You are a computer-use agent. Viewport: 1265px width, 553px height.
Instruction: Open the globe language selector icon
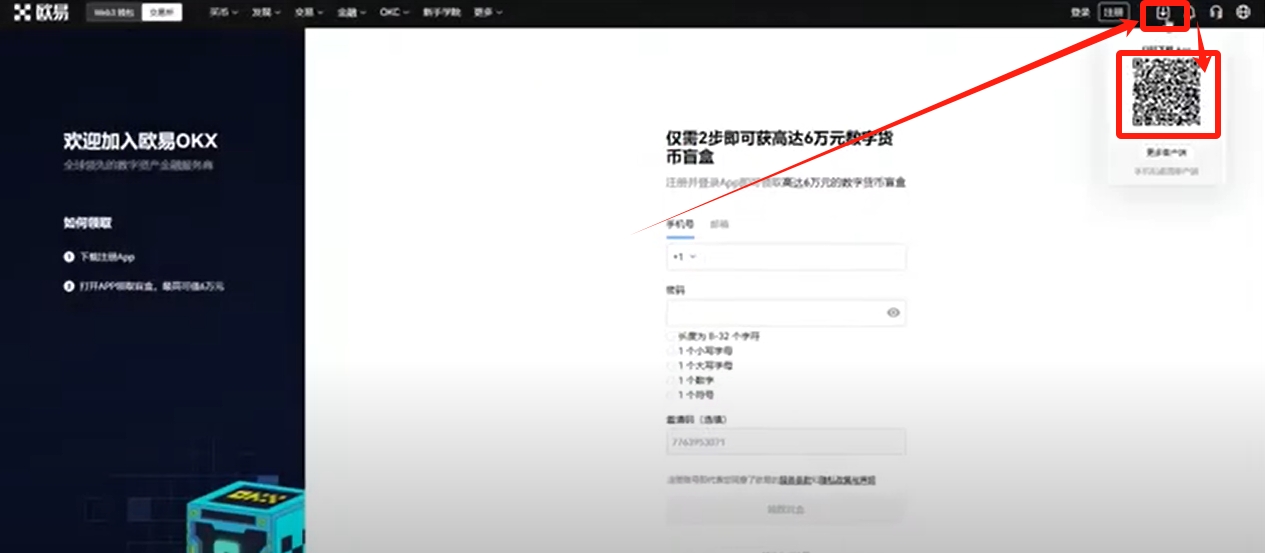1243,12
